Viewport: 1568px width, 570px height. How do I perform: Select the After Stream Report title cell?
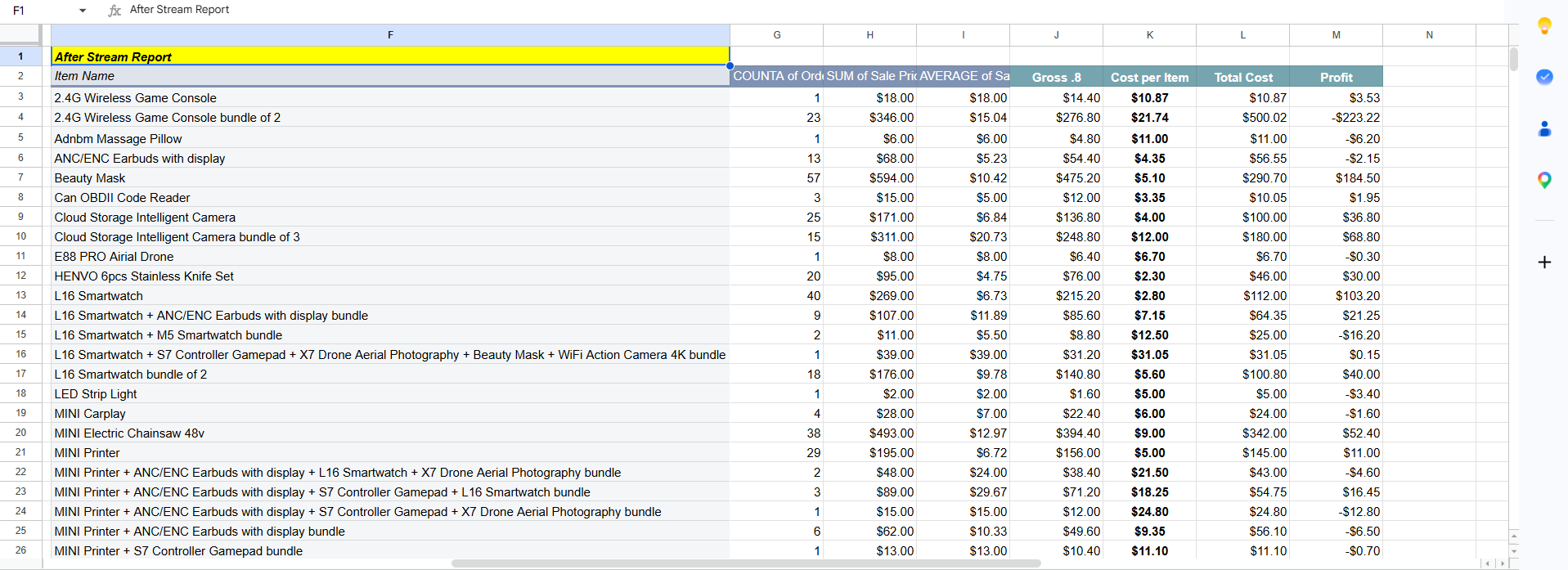click(390, 56)
